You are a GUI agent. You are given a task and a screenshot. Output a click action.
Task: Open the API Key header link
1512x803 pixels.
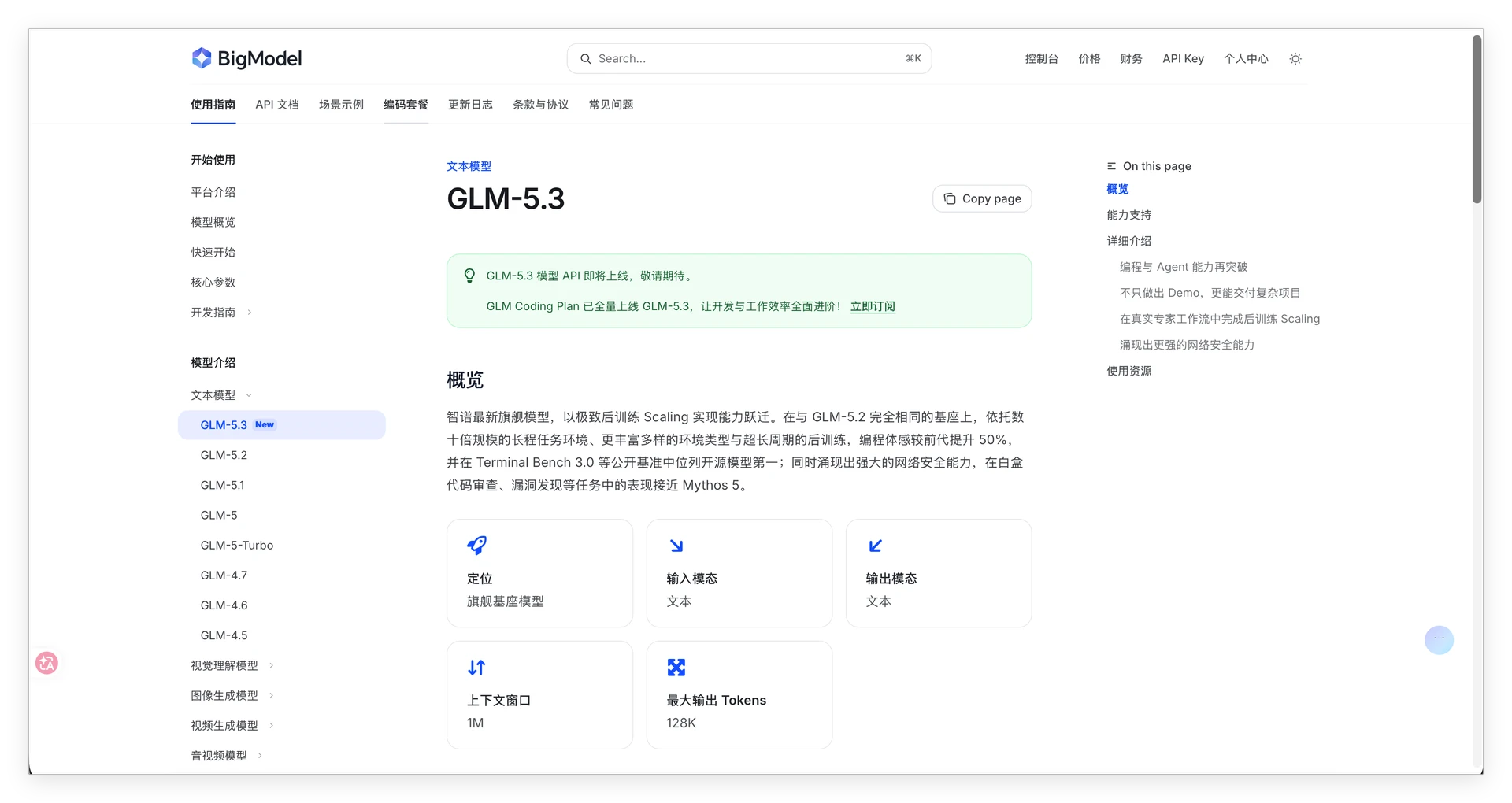point(1183,59)
